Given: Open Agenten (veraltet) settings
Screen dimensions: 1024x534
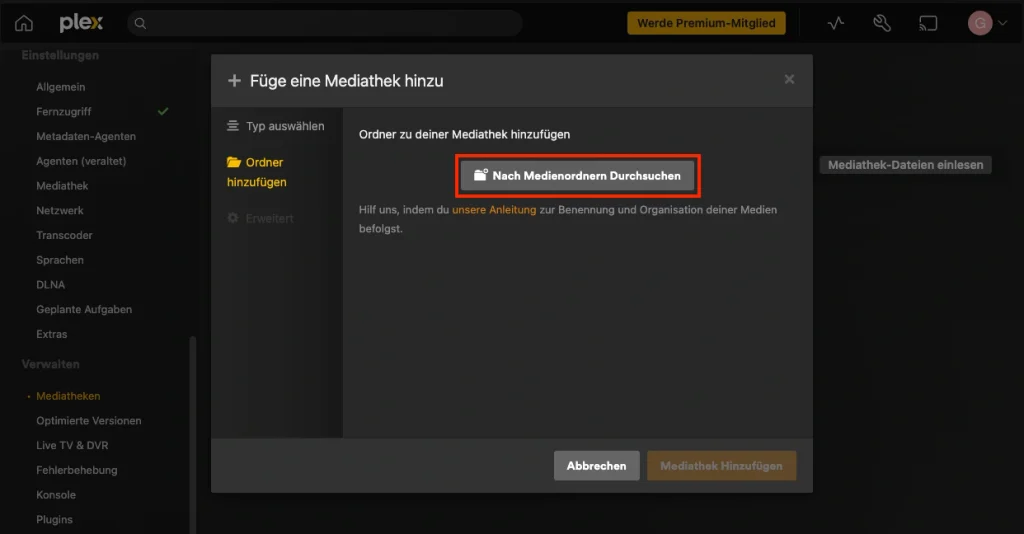Looking at the screenshot, I should click(81, 161).
